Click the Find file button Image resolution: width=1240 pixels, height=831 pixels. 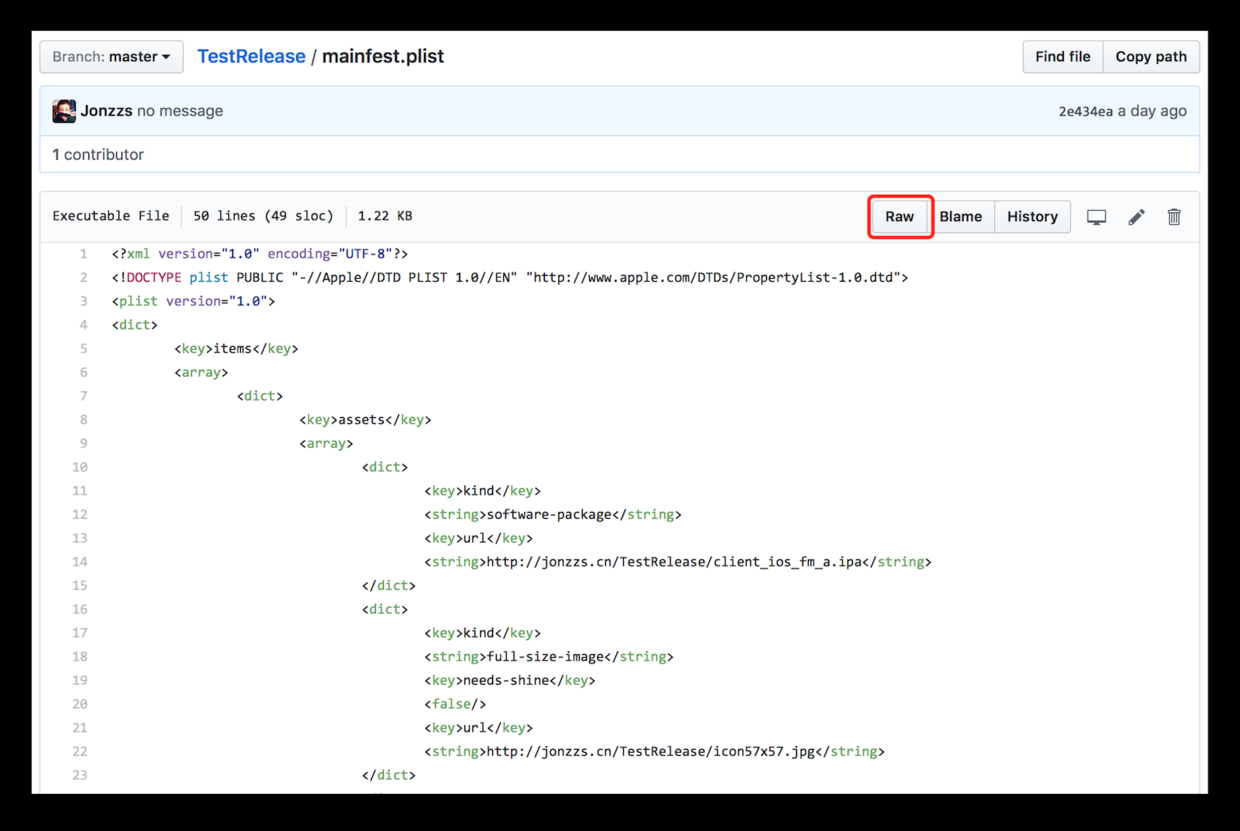1062,57
